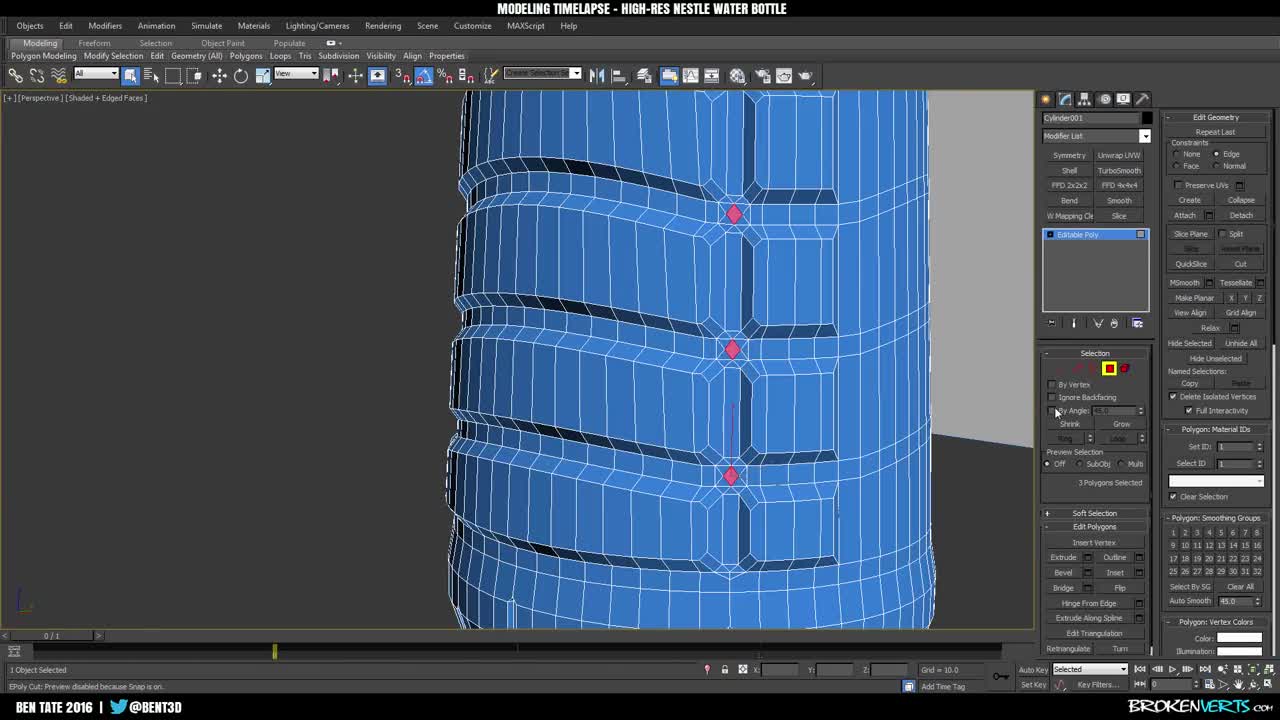Open the Material Editor icon

(x=737, y=76)
